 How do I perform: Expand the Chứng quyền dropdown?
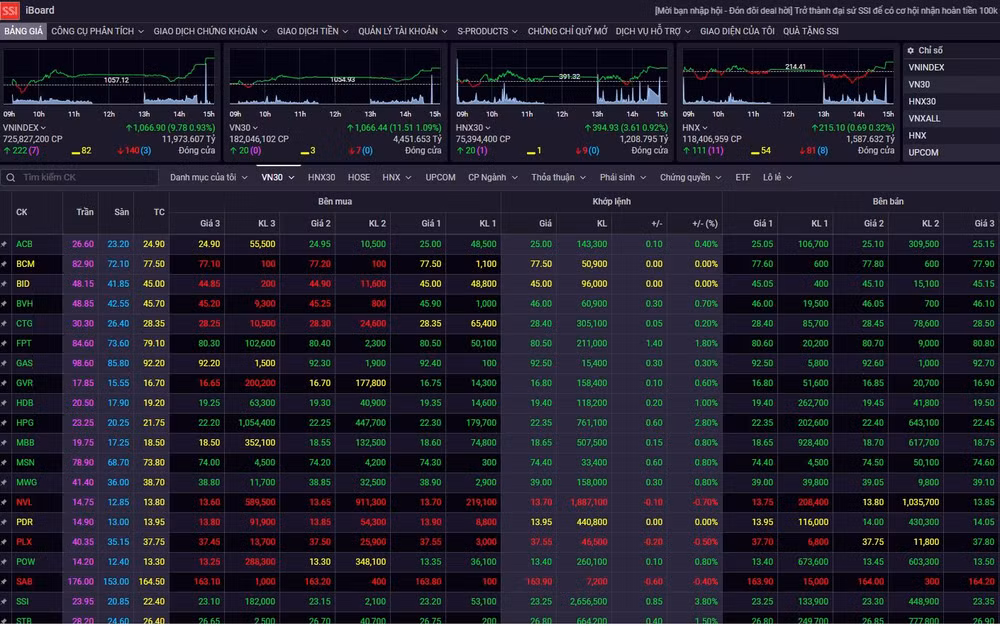pyautogui.click(x=690, y=178)
